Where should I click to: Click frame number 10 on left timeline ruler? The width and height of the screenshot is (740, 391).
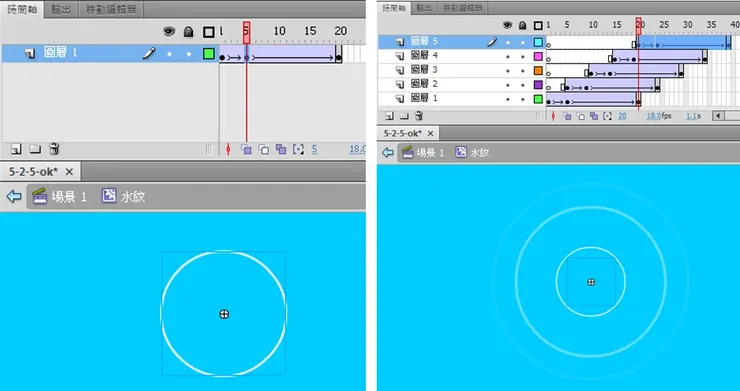(279, 31)
